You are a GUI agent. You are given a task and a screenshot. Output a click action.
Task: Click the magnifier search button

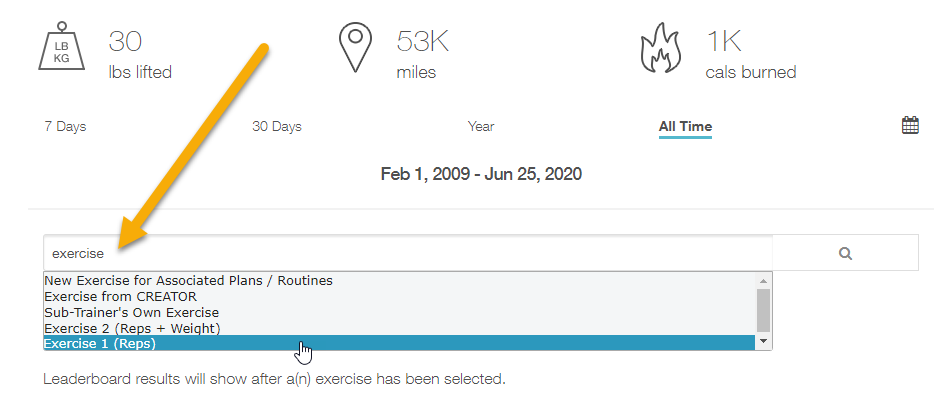[845, 253]
